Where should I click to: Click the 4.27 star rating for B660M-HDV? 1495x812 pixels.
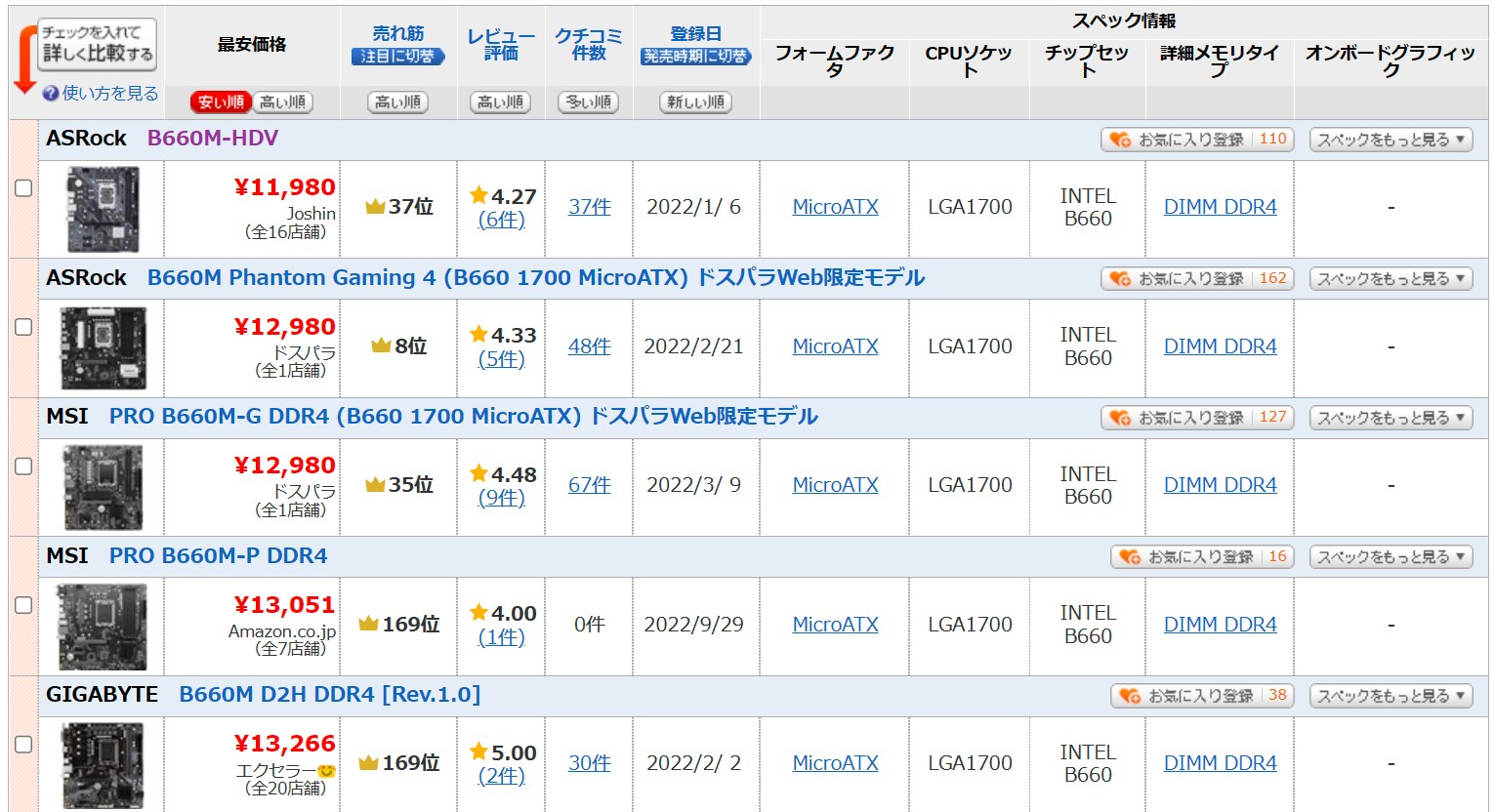point(503,196)
